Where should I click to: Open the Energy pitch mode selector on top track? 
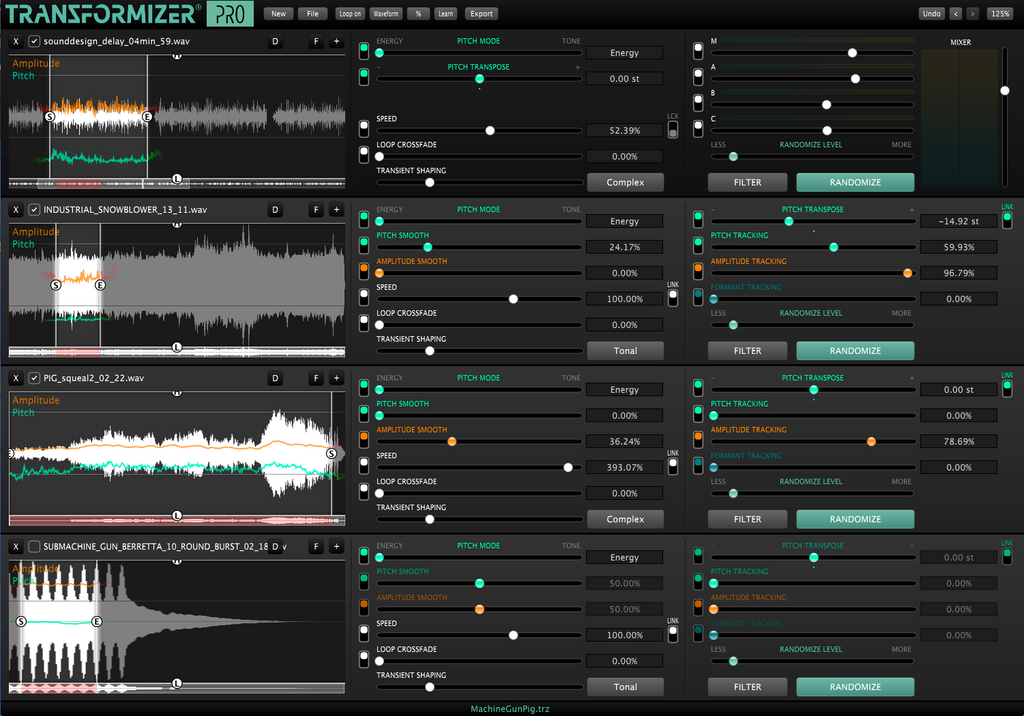click(624, 52)
